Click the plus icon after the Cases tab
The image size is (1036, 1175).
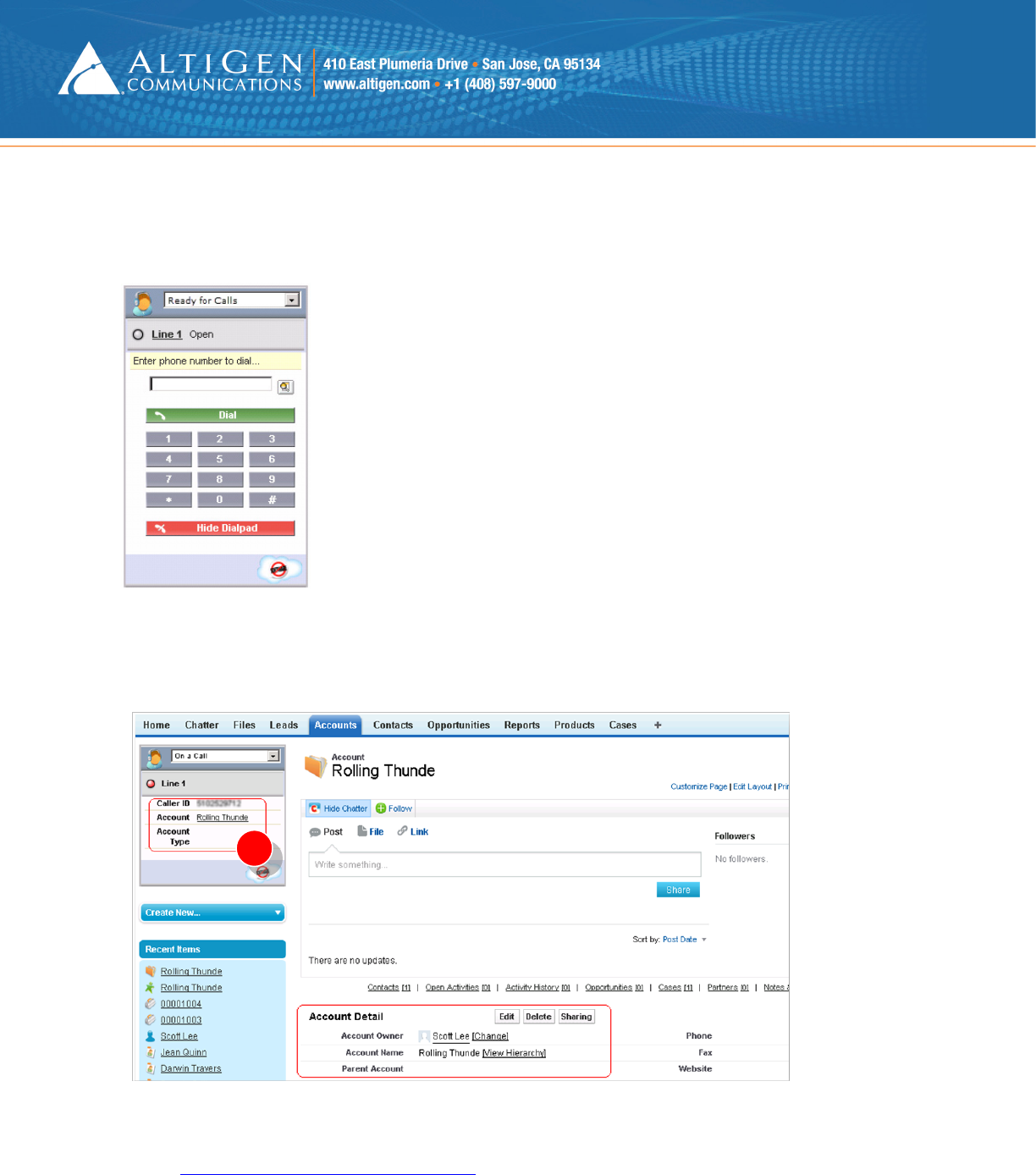658,725
